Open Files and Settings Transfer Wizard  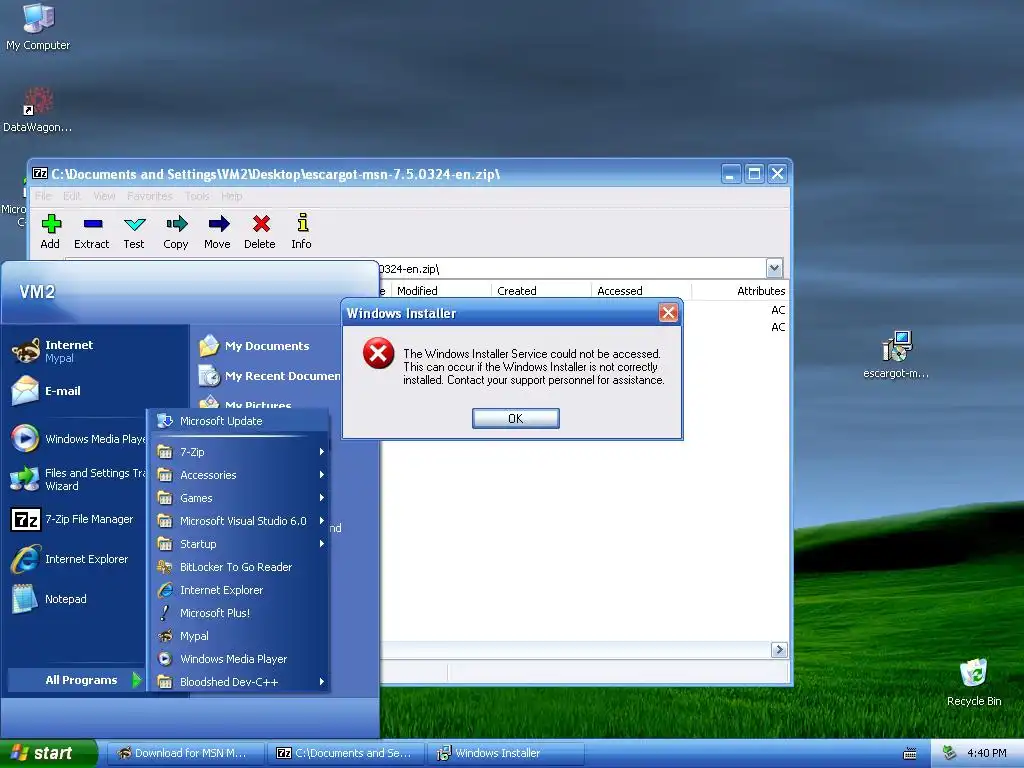pos(78,479)
